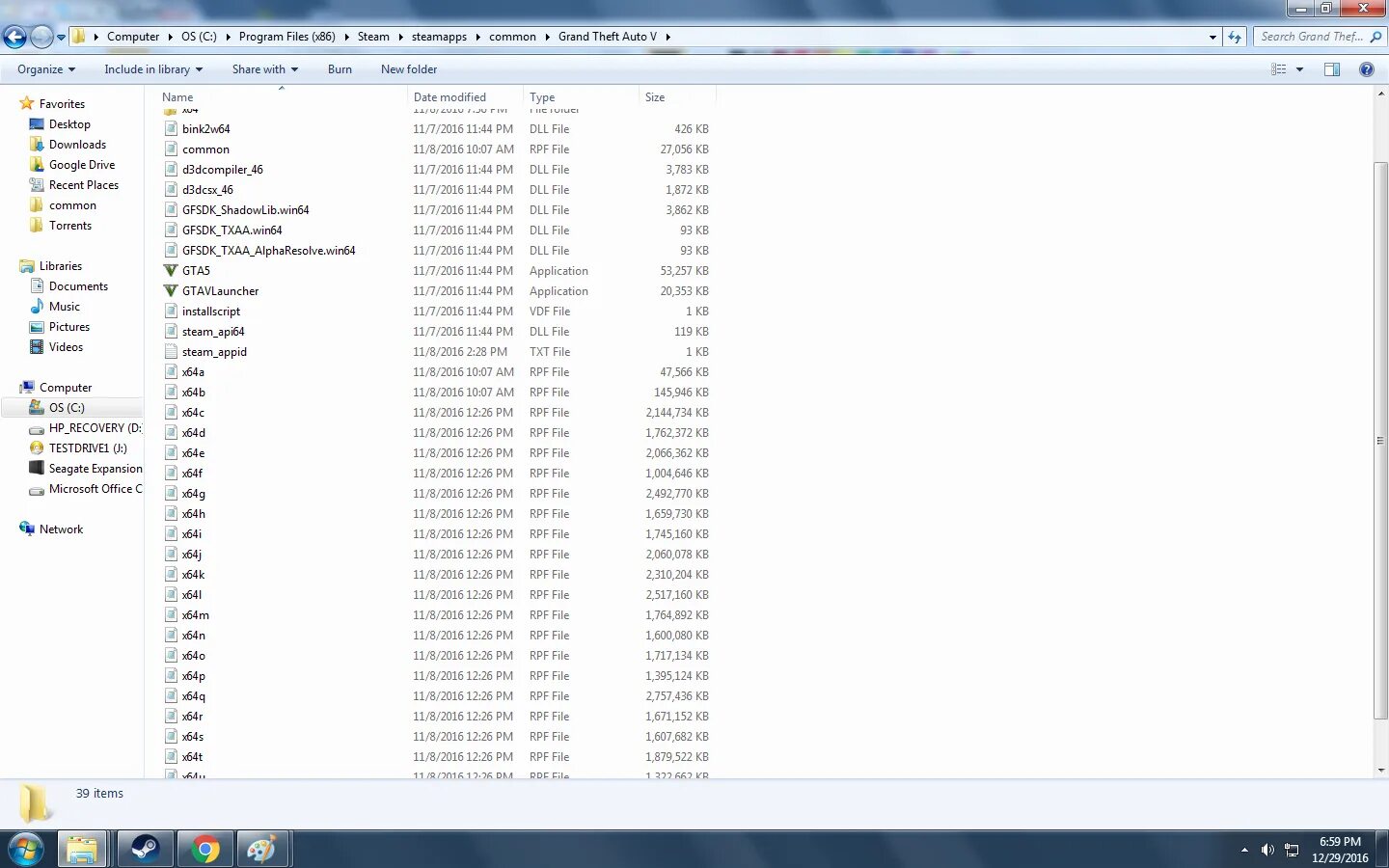Click the HP_RECOVERY drive icon
This screenshot has height=868, width=1389.
(37, 428)
